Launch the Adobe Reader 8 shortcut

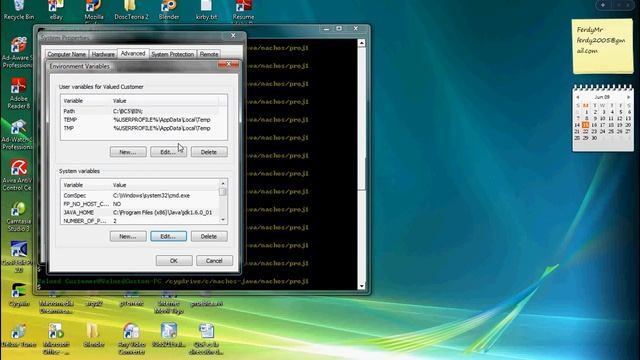pos(19,93)
